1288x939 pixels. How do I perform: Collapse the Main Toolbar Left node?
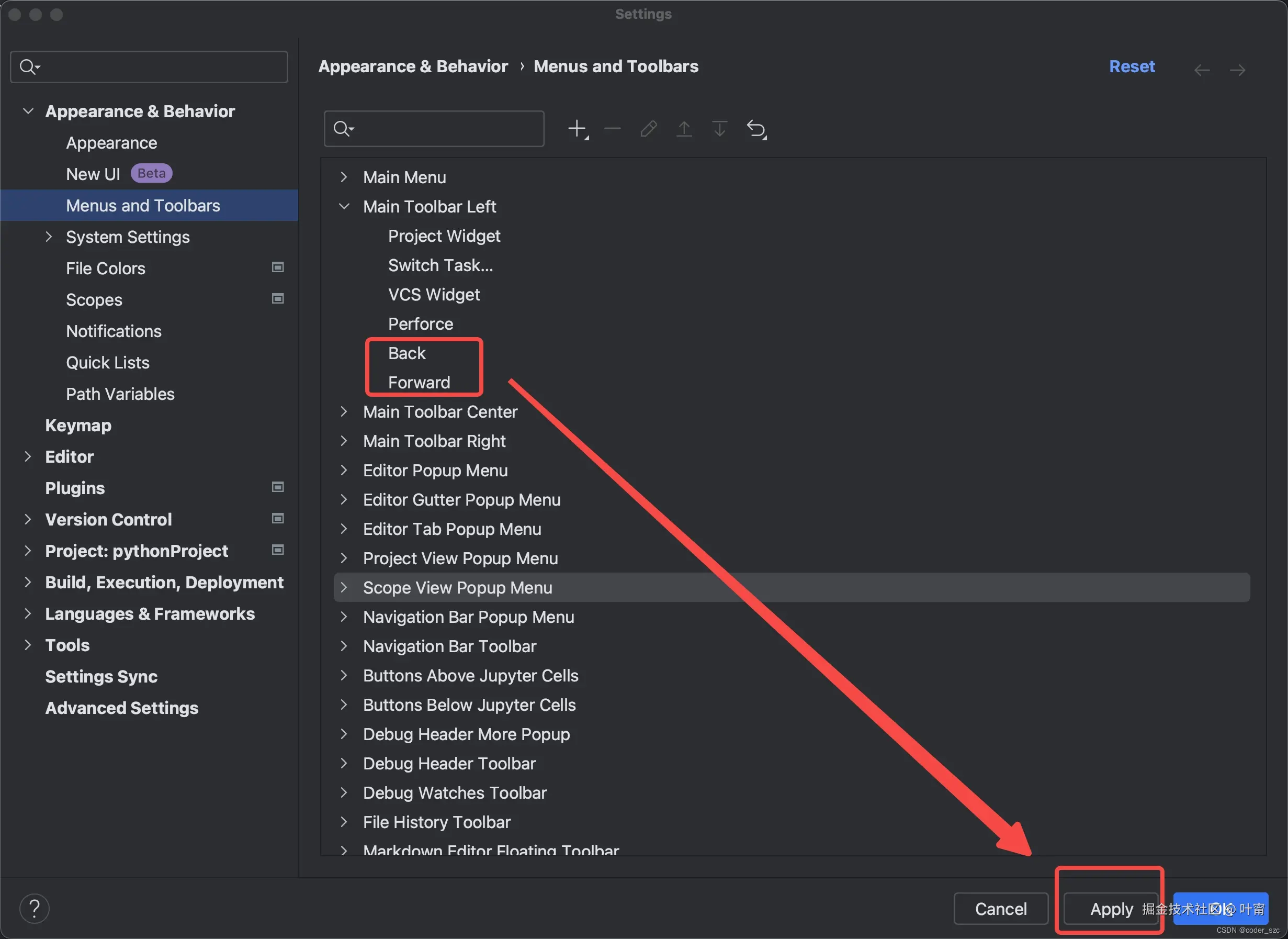pyautogui.click(x=344, y=206)
